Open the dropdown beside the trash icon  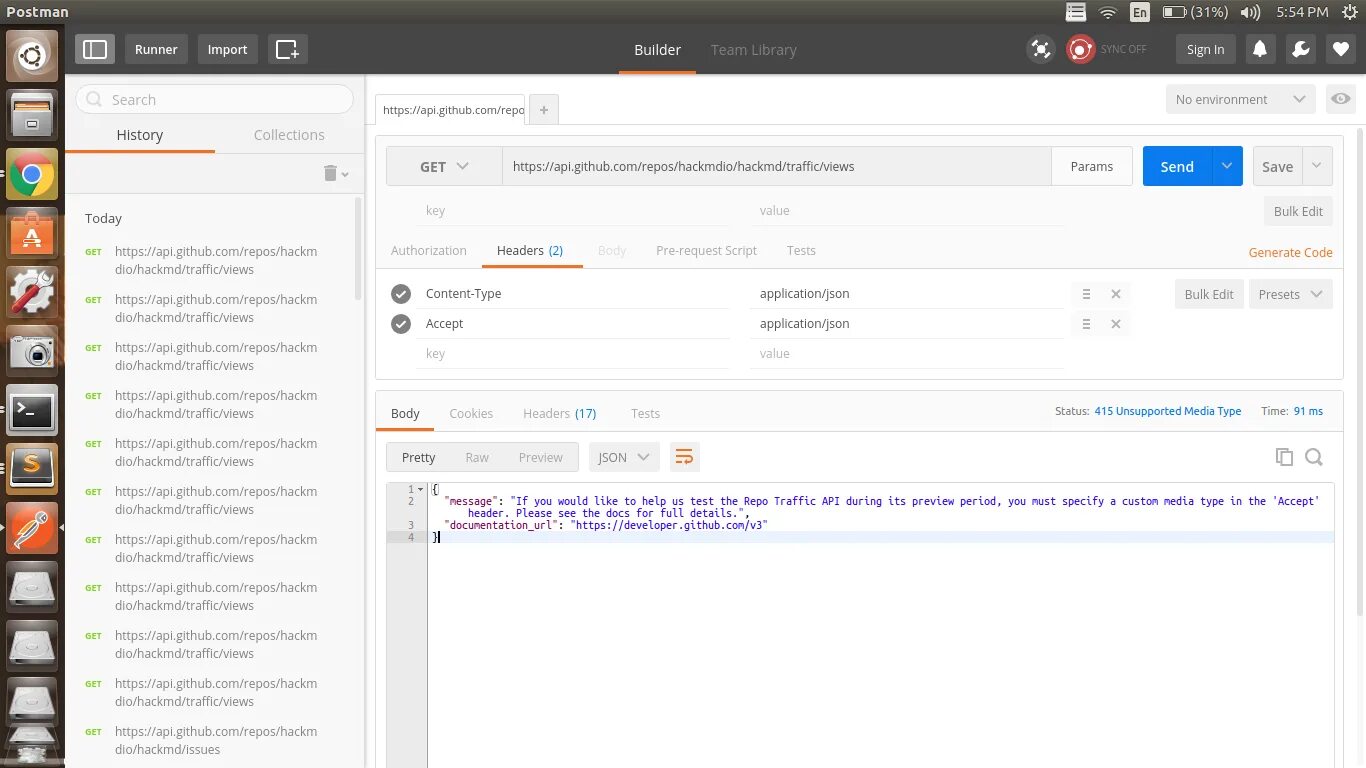(345, 175)
